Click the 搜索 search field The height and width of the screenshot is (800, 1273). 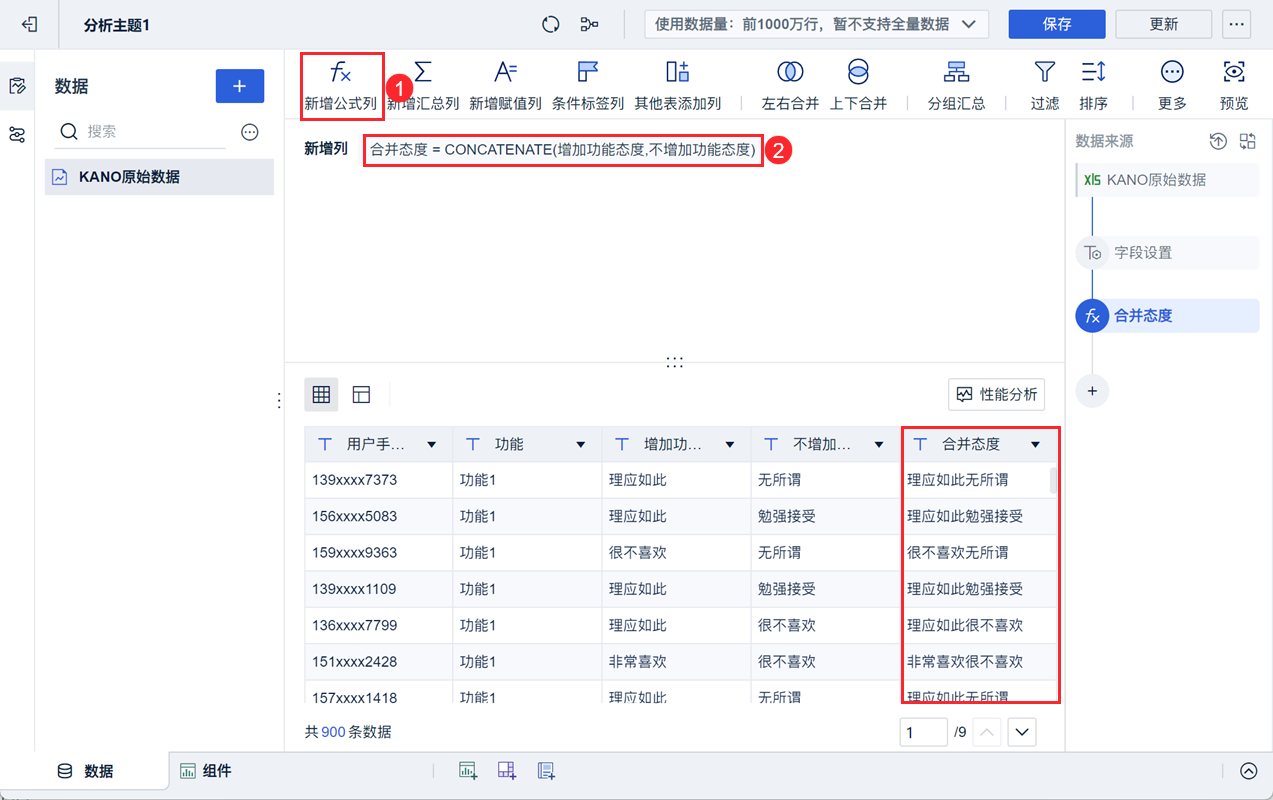pos(140,131)
